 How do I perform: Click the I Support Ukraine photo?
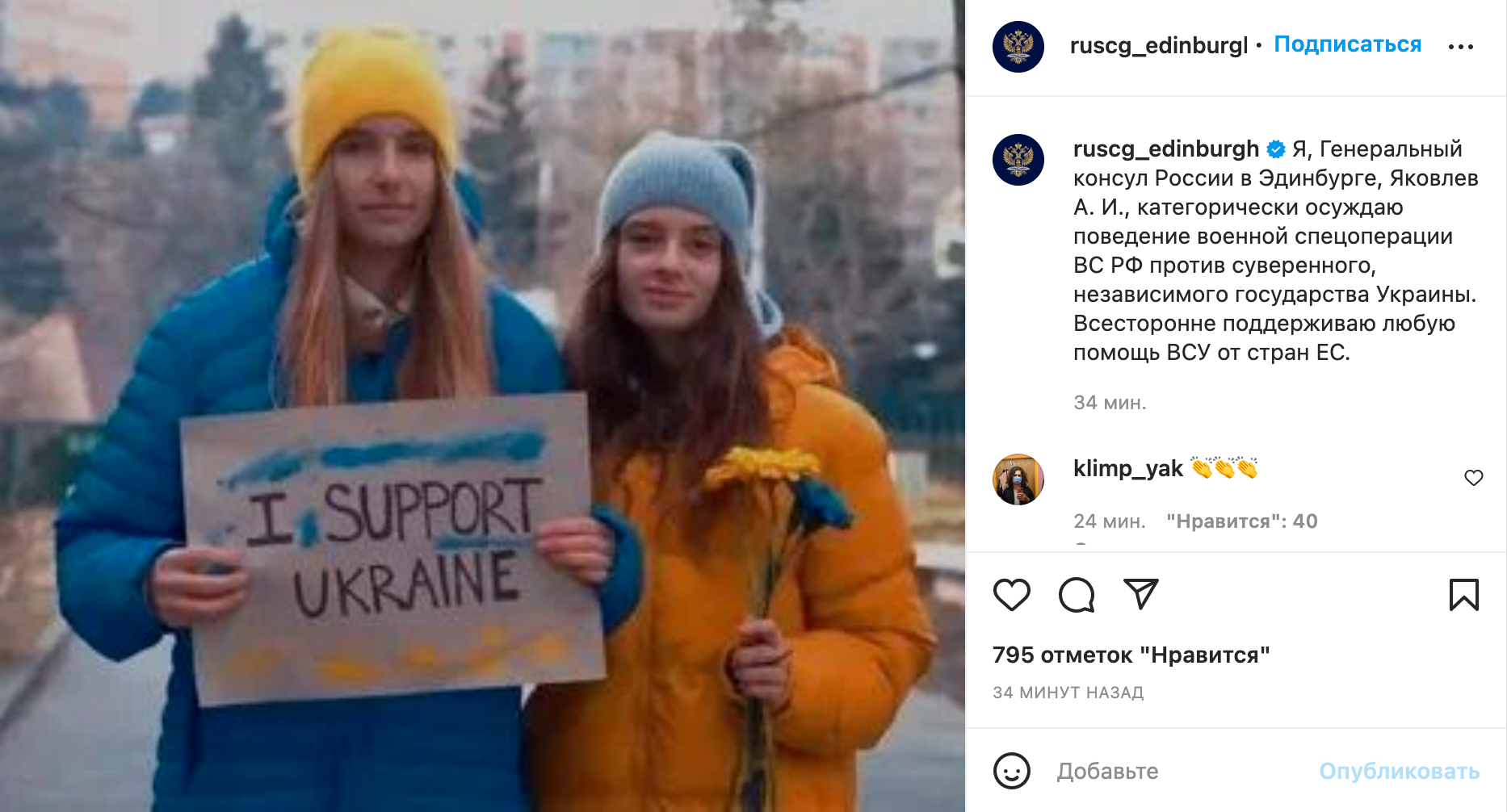(x=482, y=406)
